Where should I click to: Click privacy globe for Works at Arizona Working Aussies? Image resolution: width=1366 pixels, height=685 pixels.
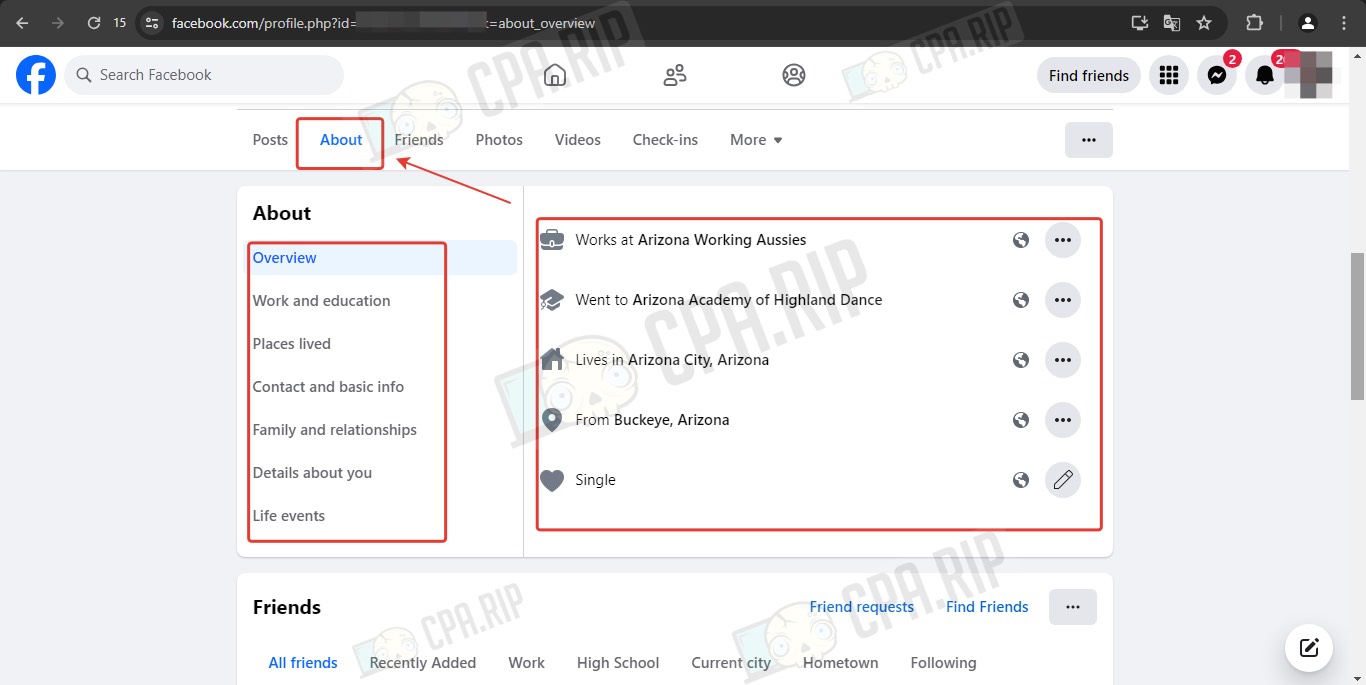point(1021,240)
